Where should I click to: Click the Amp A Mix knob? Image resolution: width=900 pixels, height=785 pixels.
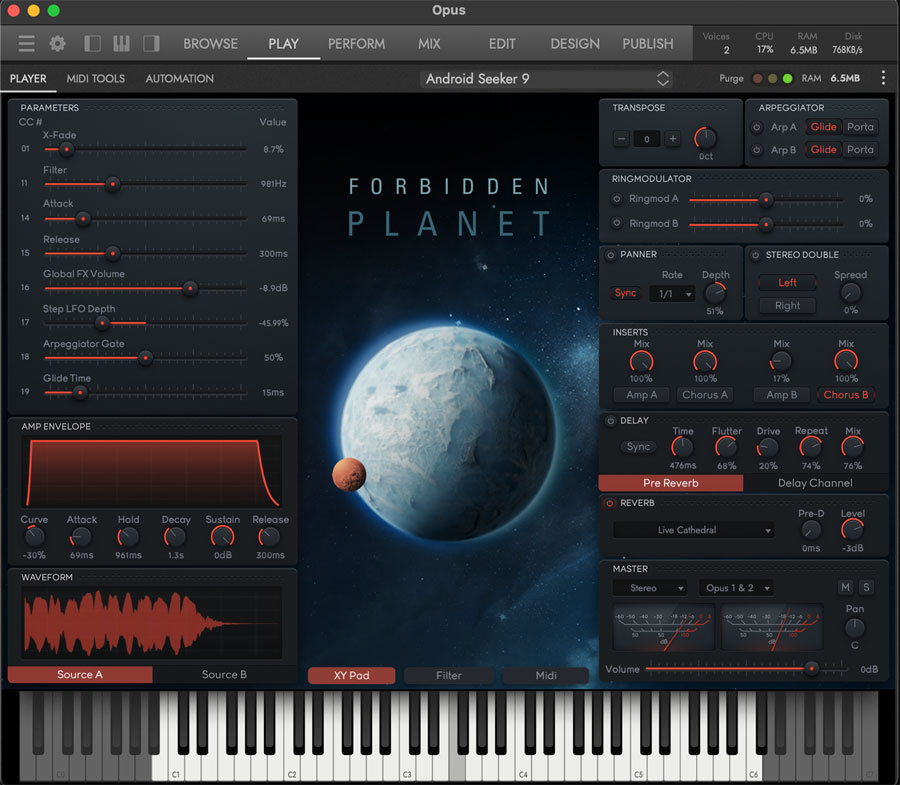[641, 362]
